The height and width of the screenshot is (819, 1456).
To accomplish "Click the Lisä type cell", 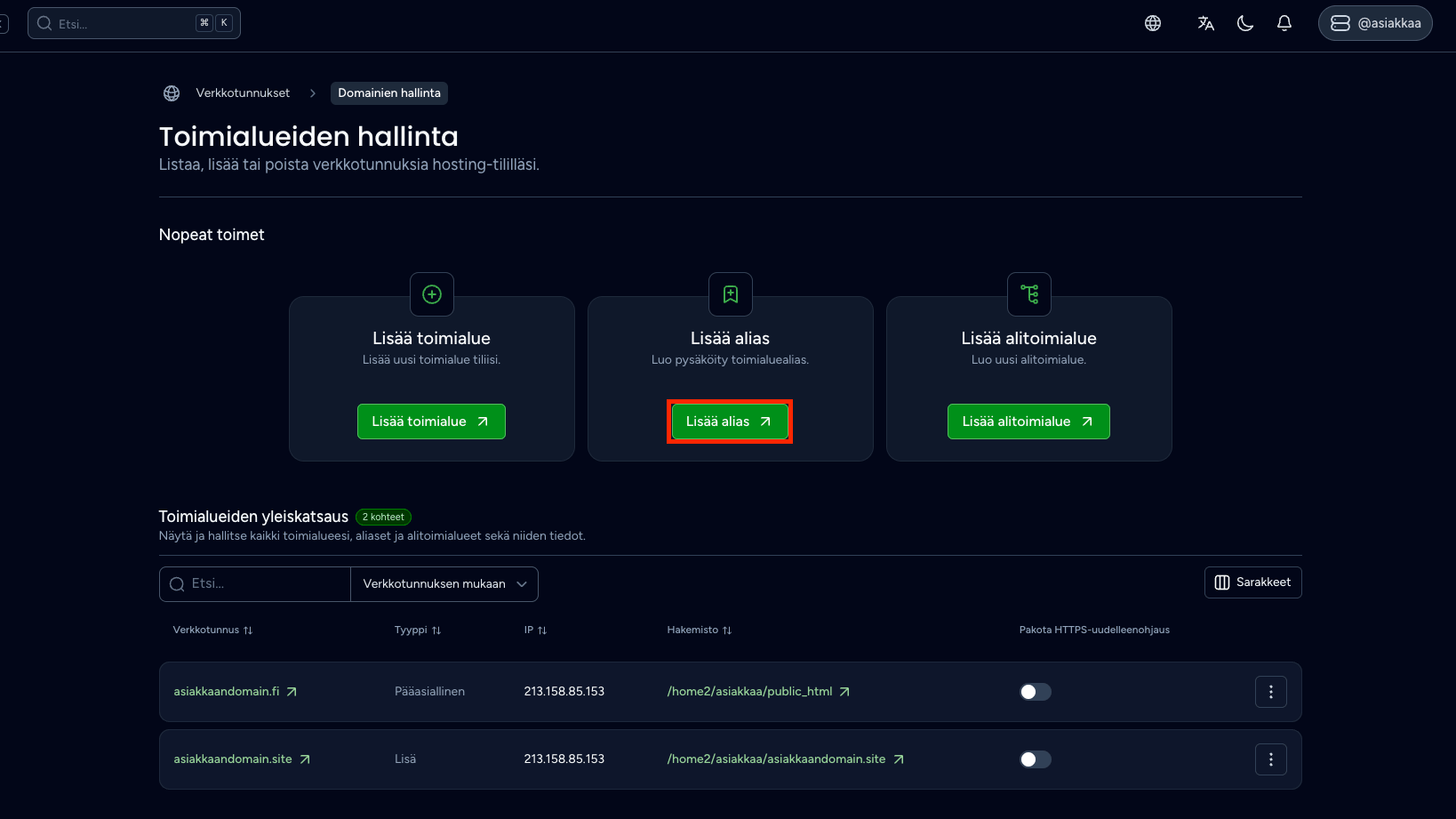I will [405, 759].
